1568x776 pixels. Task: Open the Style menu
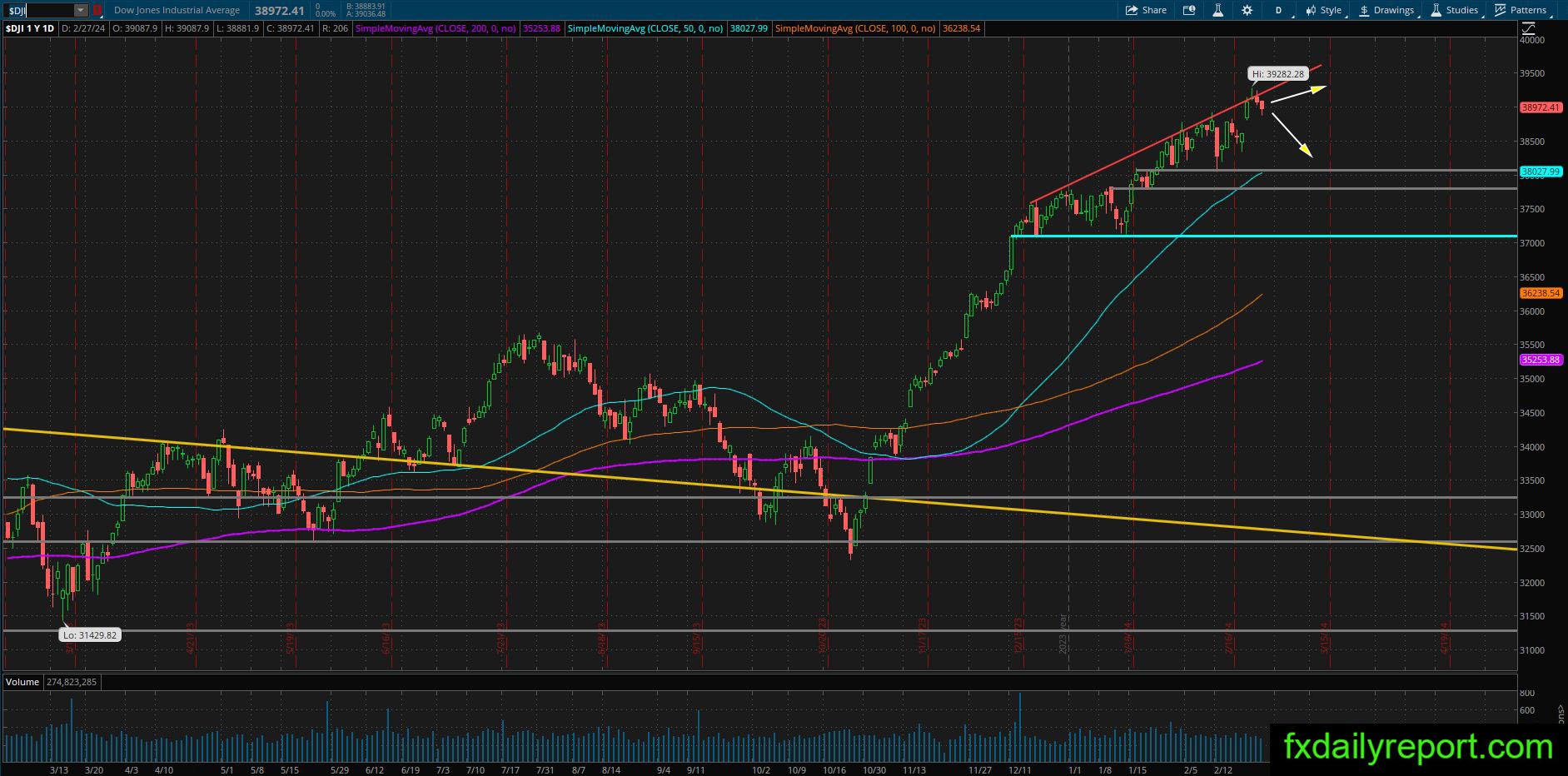pos(1324,10)
